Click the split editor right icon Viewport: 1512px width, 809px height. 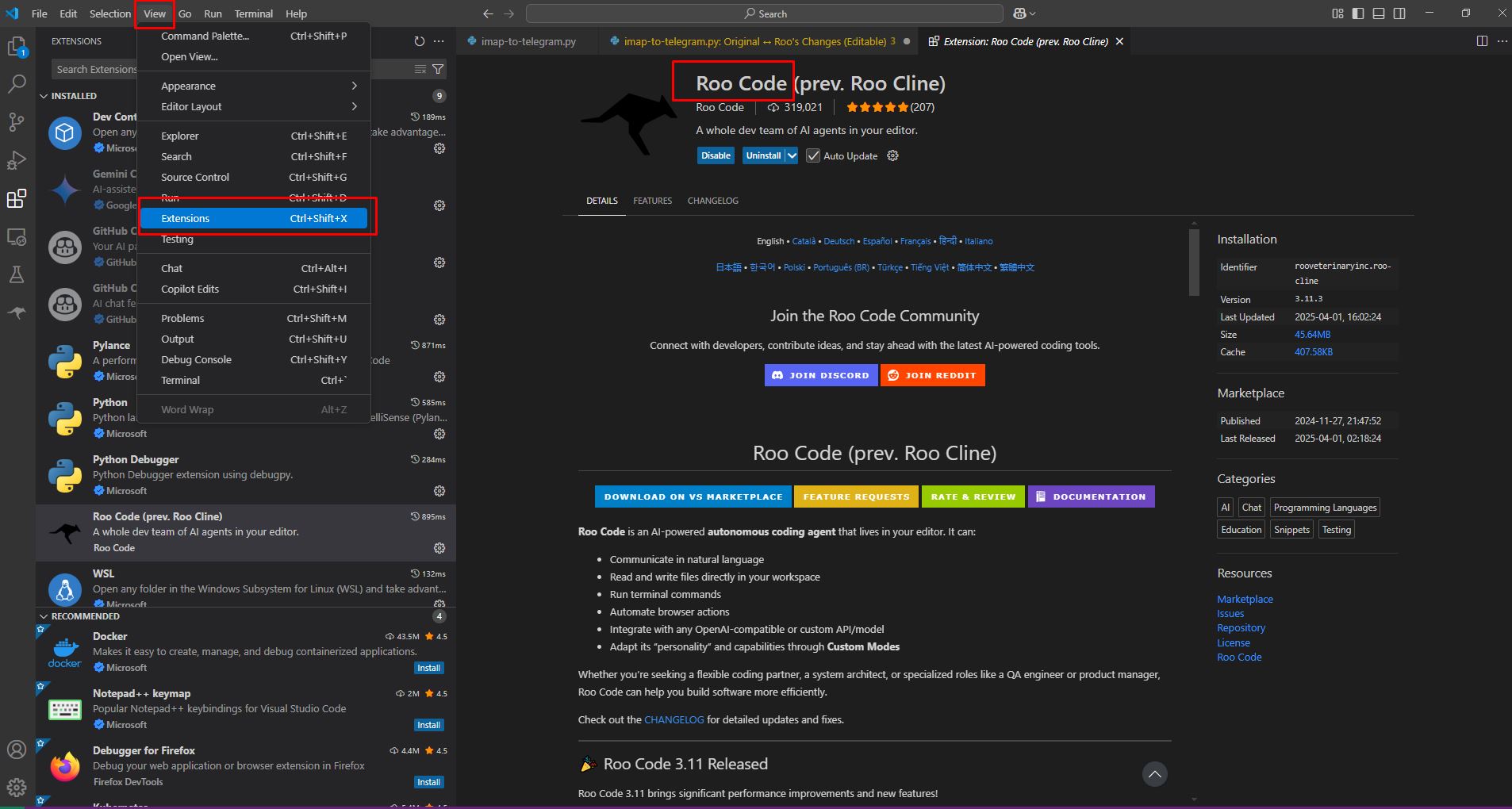[1482, 41]
